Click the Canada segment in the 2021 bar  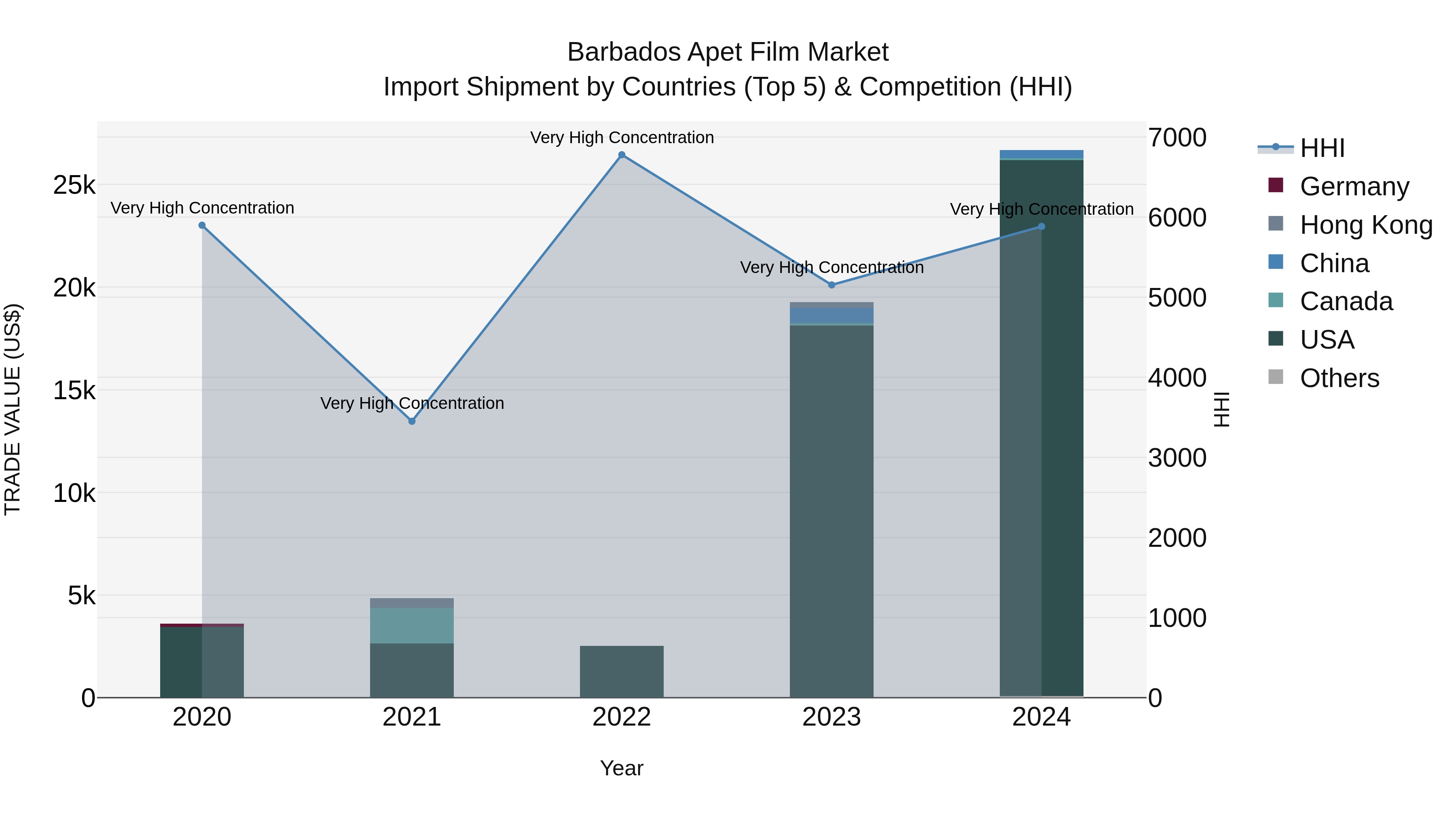click(x=412, y=626)
